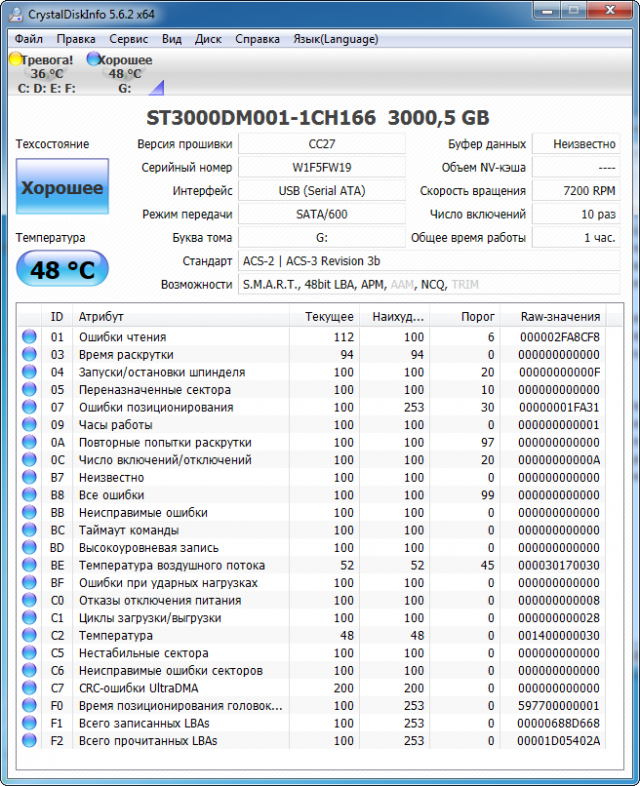Open the Справка menu
The width and height of the screenshot is (640, 786).
[257, 39]
